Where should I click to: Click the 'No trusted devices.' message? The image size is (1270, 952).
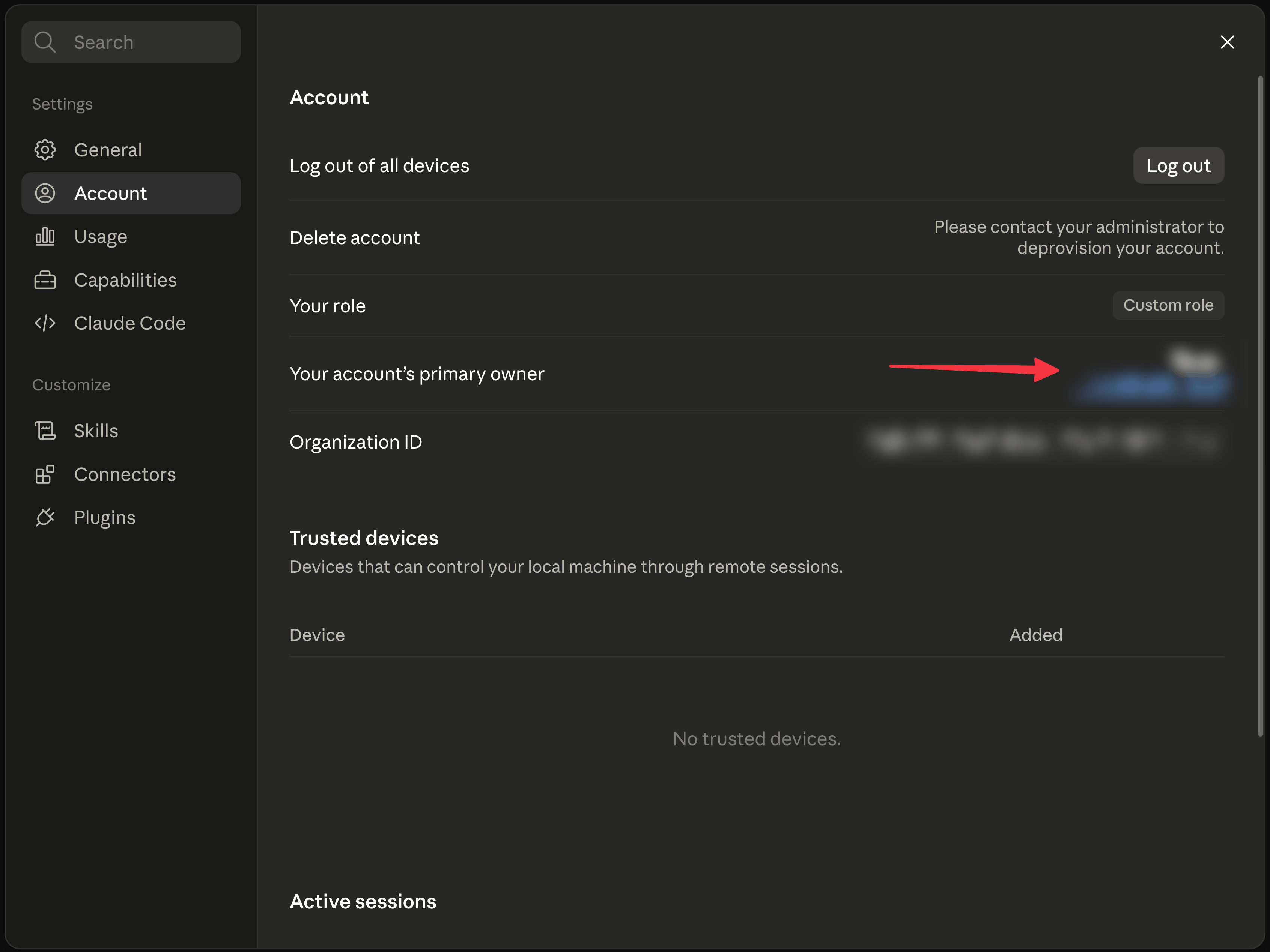(x=757, y=739)
